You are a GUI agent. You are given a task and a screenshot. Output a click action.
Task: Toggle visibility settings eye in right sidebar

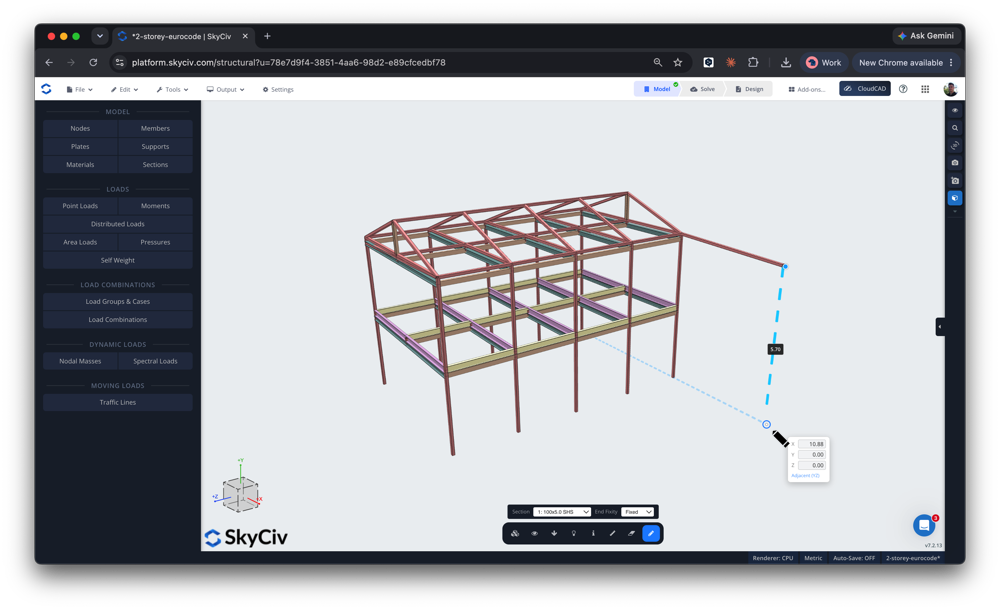coord(955,110)
